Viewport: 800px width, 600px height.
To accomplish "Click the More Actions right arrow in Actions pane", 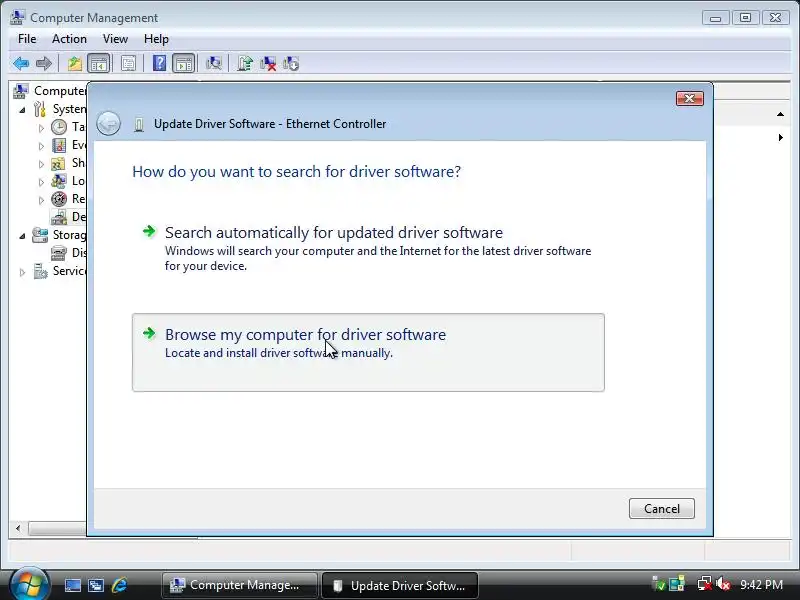I will 781,137.
